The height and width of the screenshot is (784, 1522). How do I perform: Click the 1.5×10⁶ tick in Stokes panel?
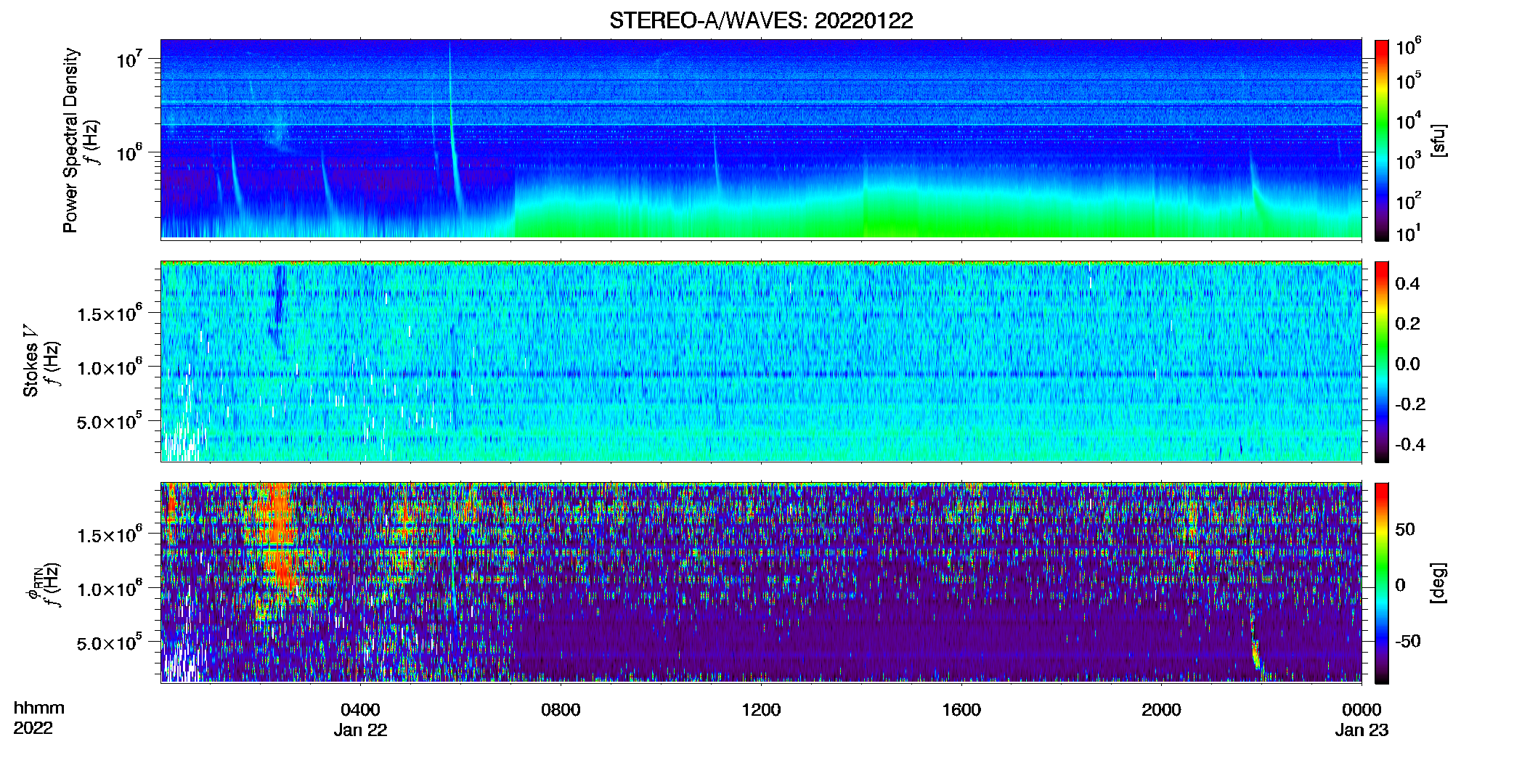pyautogui.click(x=110, y=314)
